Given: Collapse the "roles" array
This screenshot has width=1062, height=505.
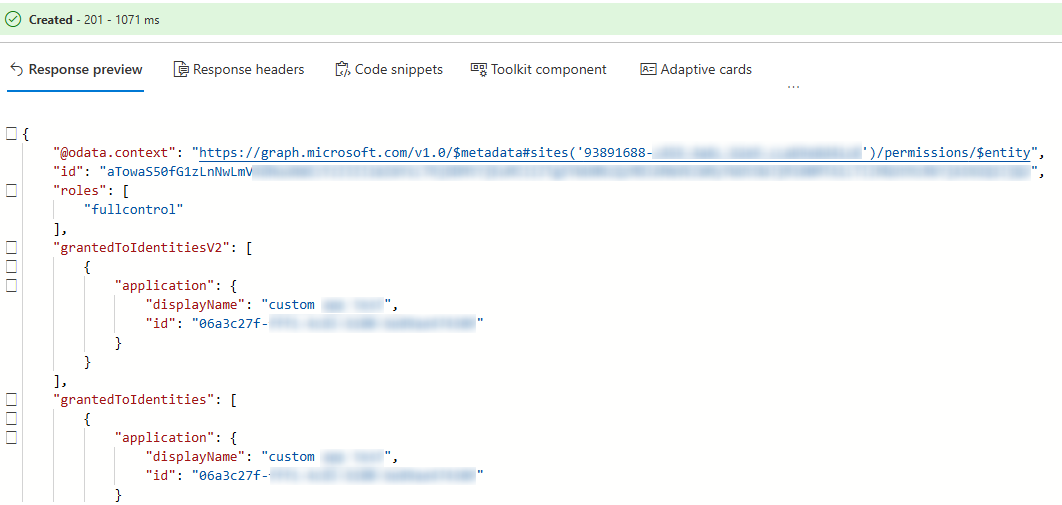Looking at the screenshot, I should (11, 191).
